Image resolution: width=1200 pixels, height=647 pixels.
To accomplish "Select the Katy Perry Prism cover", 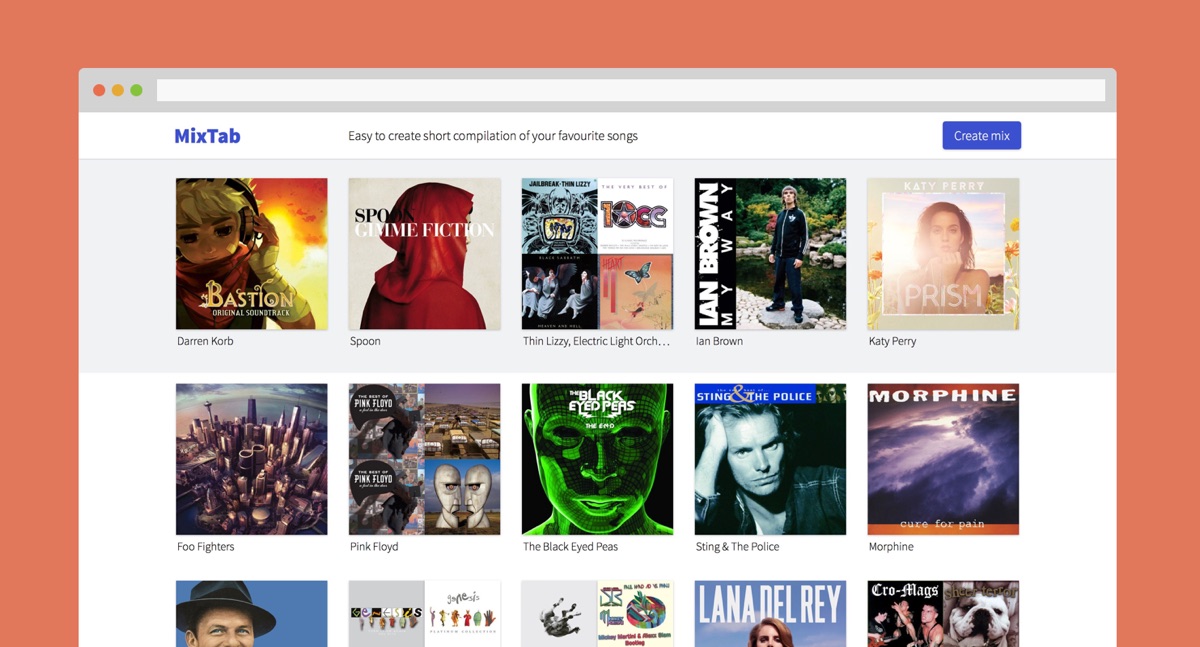I will pos(944,254).
